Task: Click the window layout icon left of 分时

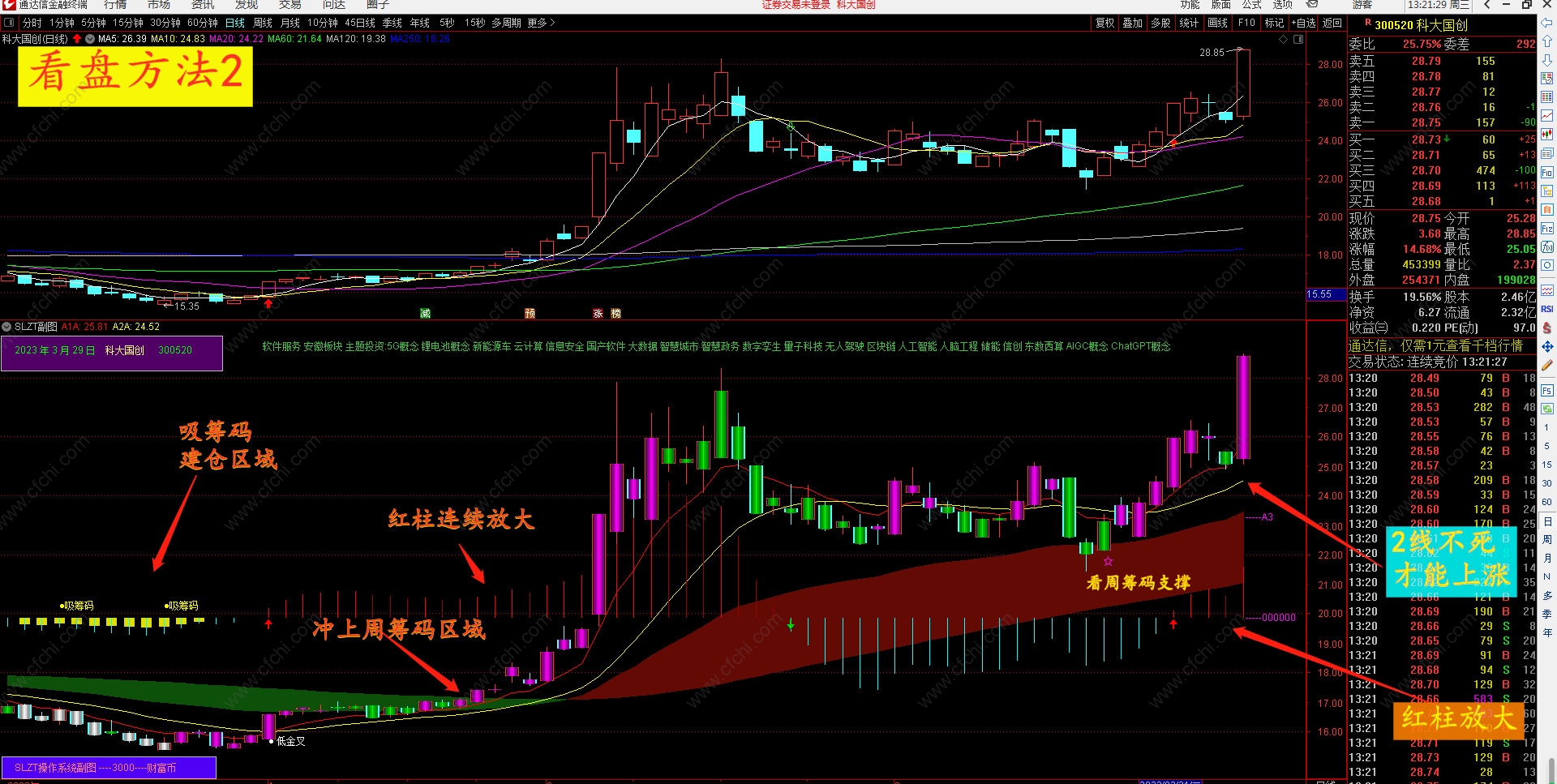Action: pos(9,23)
